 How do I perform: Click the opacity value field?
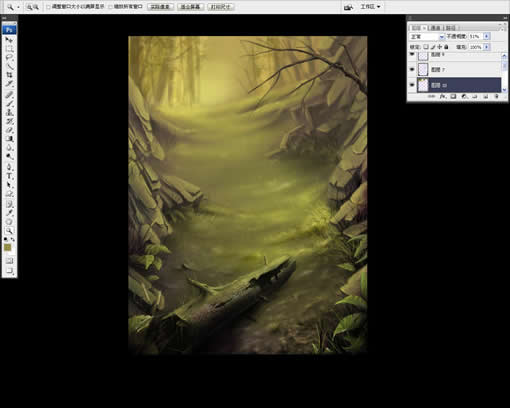coord(475,36)
